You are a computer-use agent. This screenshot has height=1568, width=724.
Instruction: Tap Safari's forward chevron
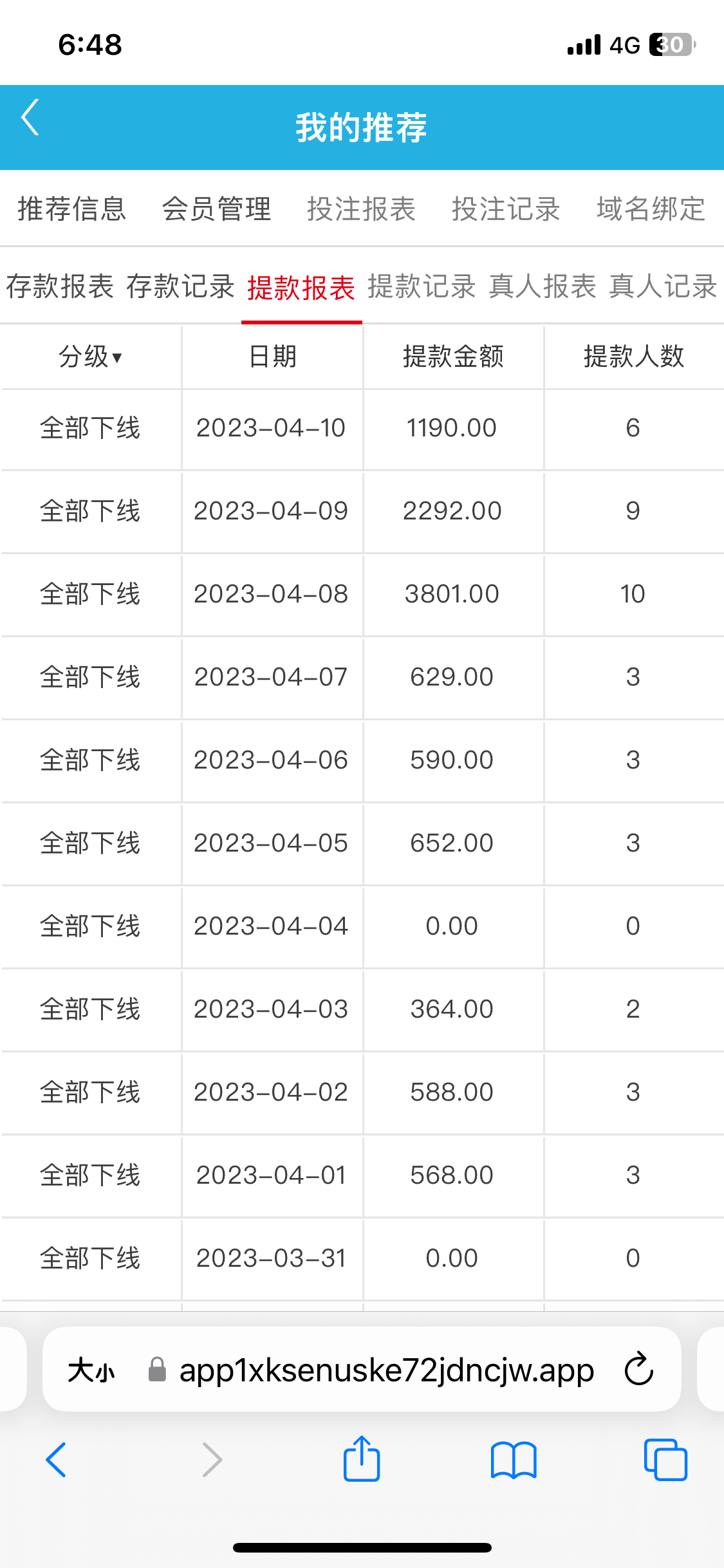point(212,1459)
